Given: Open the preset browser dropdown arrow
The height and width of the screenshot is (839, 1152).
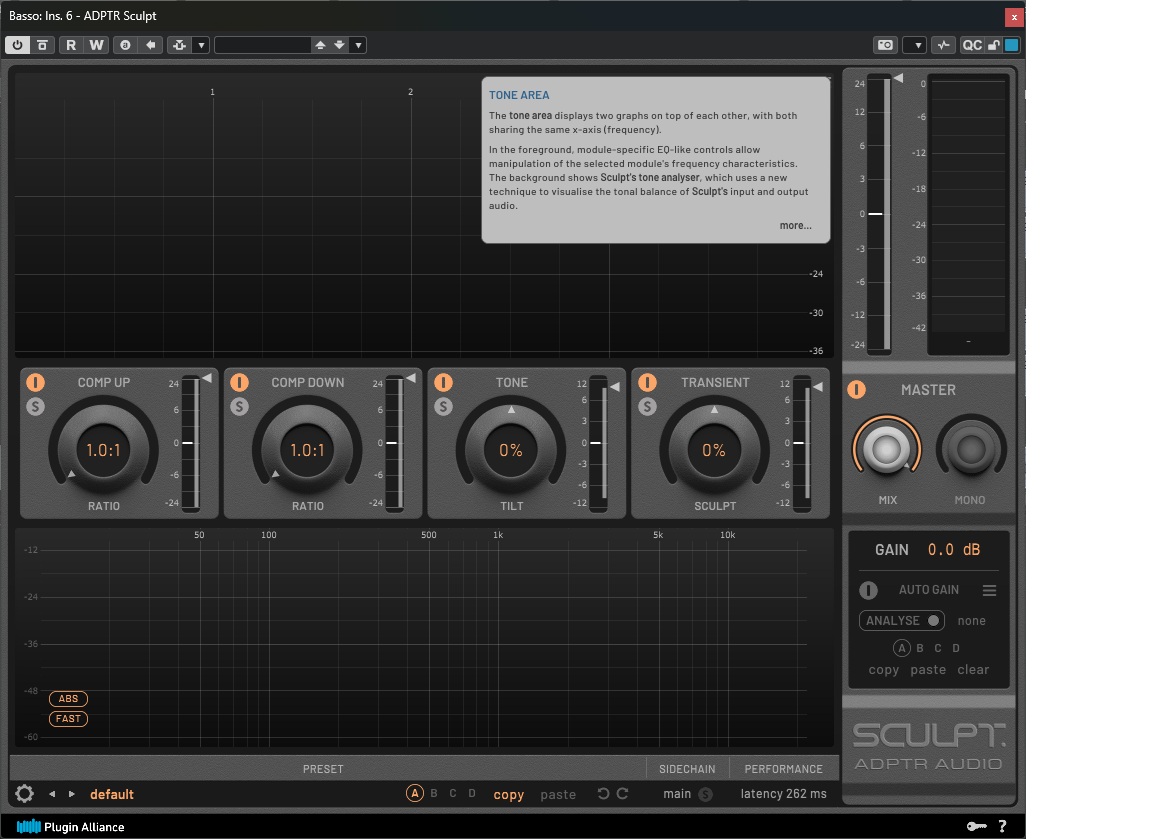Looking at the screenshot, I should (x=358, y=44).
